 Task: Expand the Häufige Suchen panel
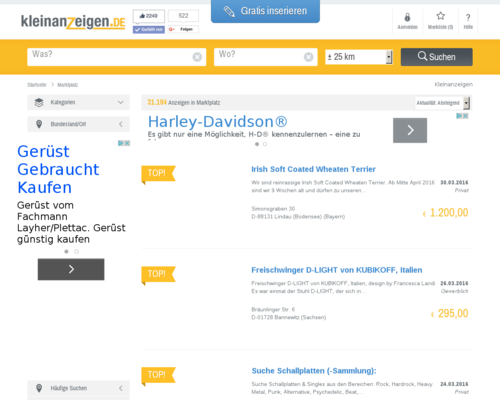point(78,388)
